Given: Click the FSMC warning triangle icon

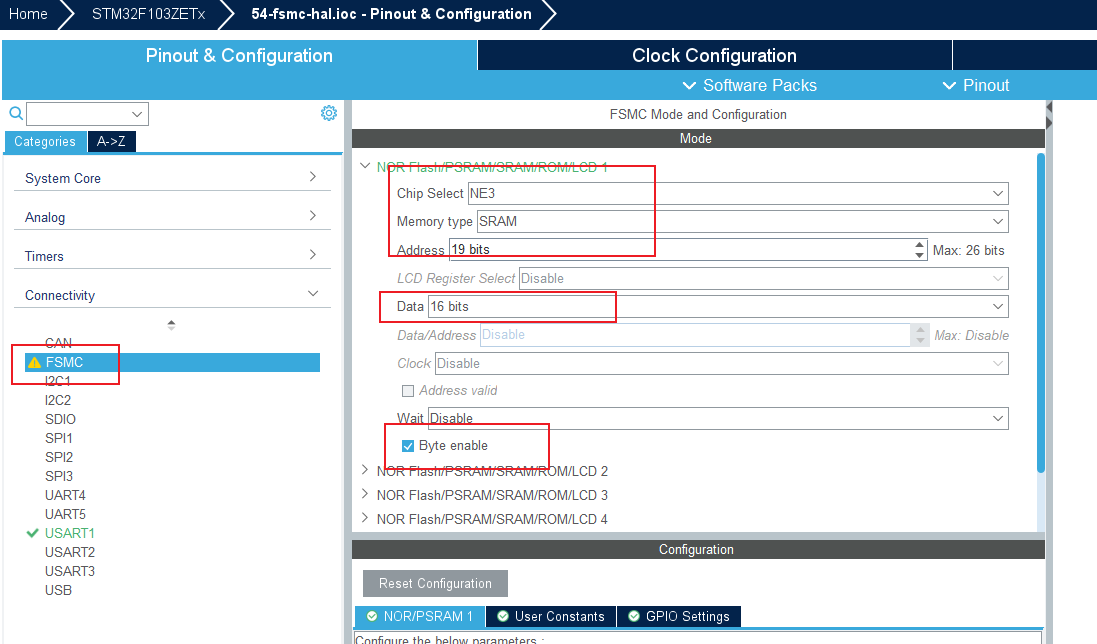Looking at the screenshot, I should point(34,362).
